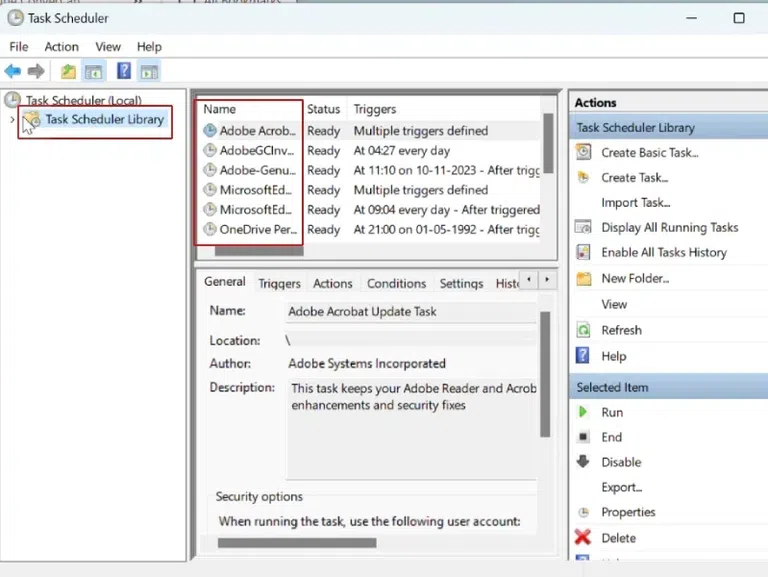Click the Properties clock icon

pos(583,512)
